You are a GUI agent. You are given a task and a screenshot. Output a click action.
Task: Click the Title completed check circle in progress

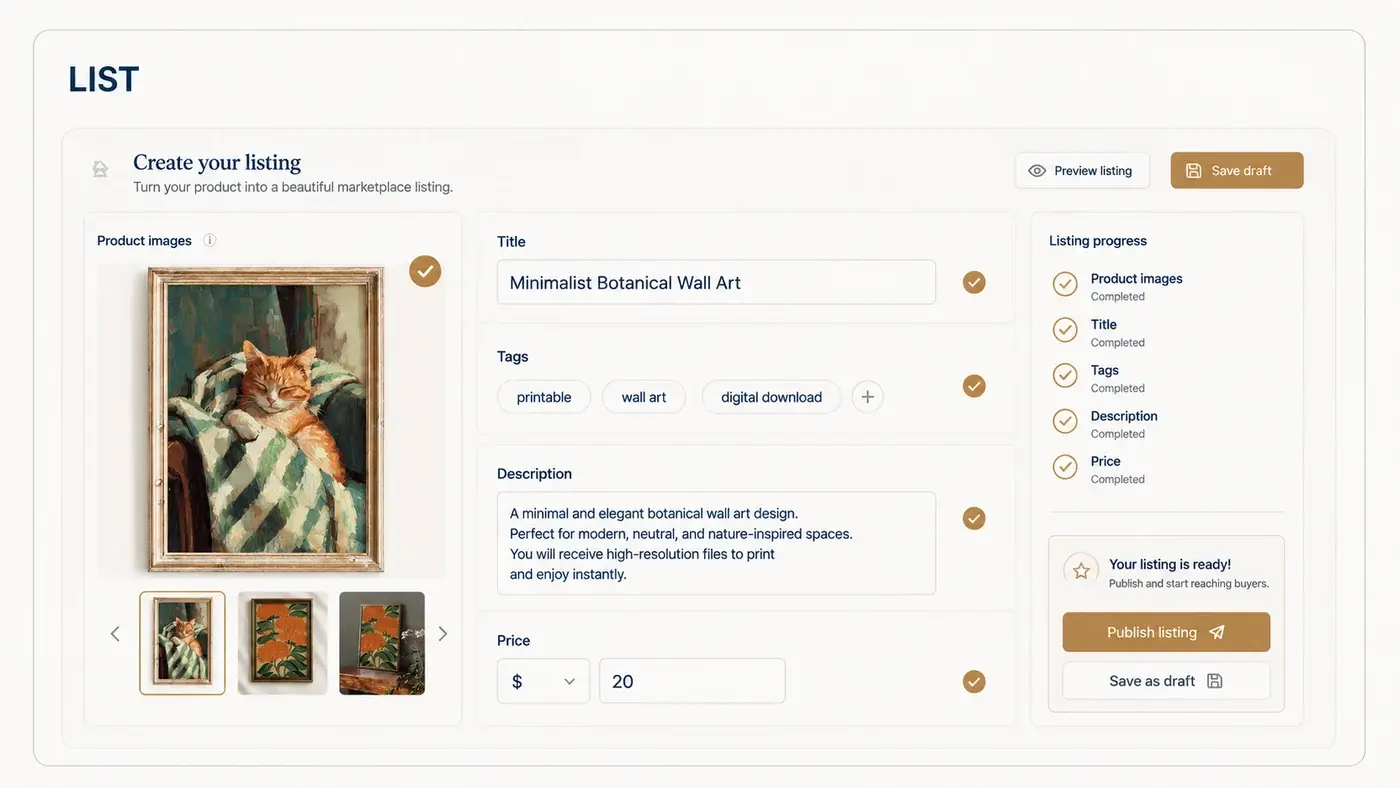pos(1065,329)
